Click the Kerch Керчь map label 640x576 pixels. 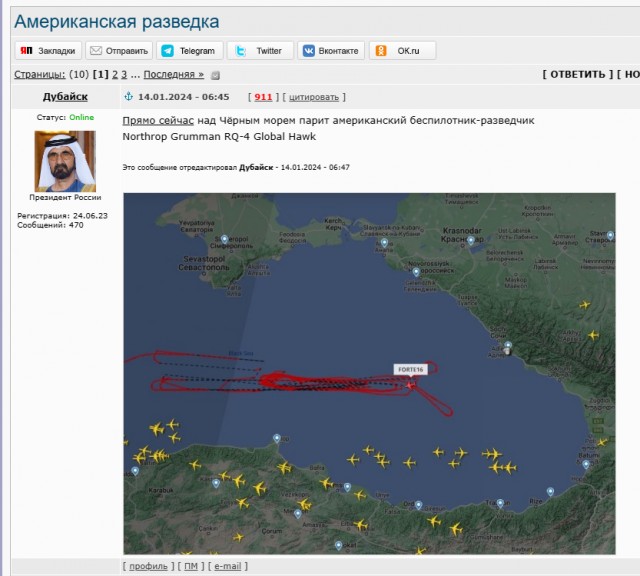[x=333, y=224]
